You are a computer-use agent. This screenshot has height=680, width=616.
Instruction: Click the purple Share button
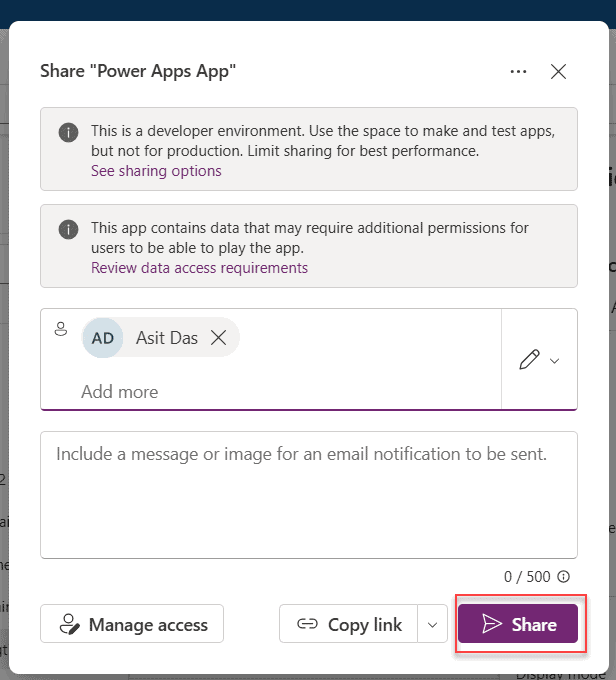click(x=518, y=624)
